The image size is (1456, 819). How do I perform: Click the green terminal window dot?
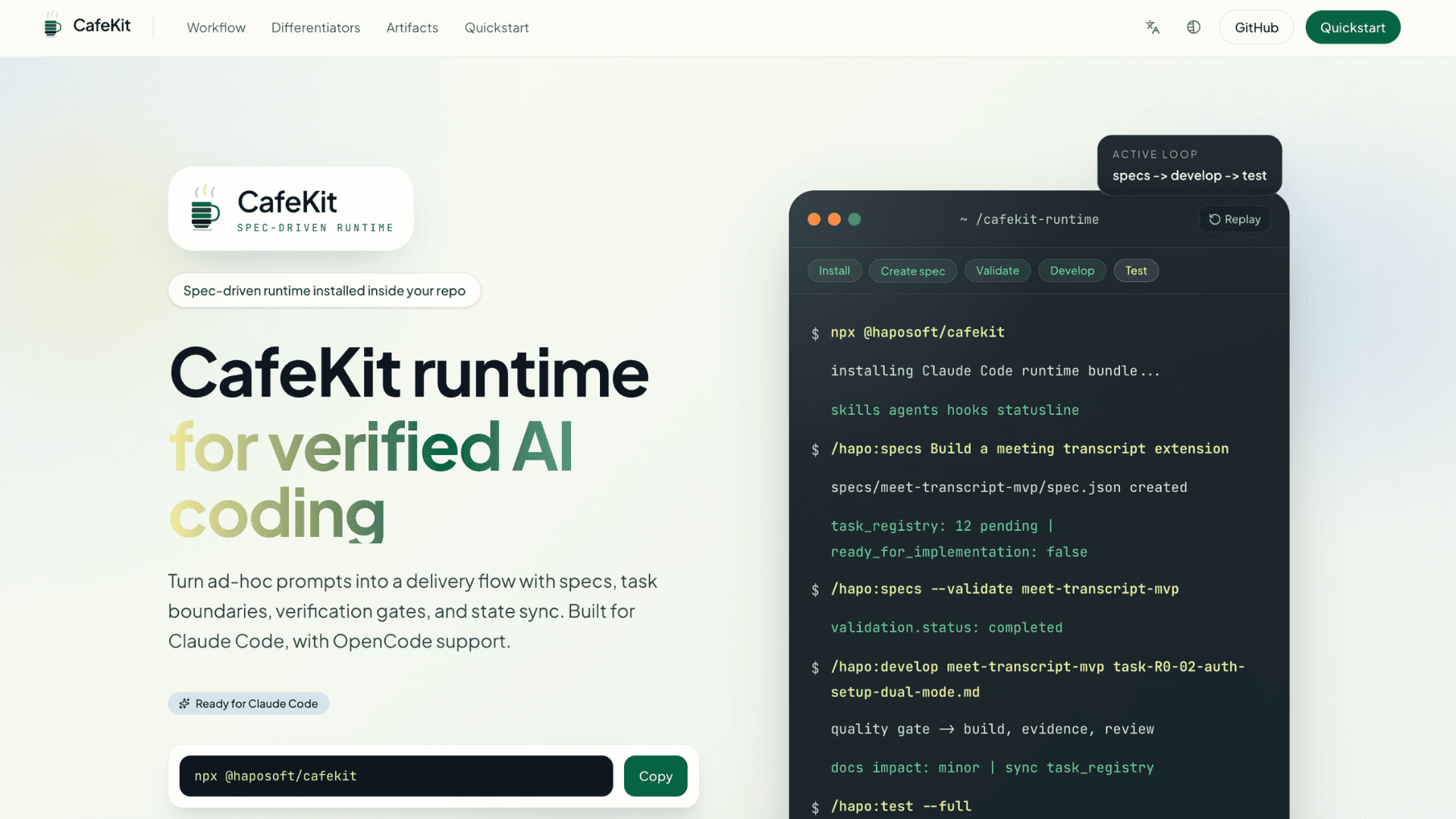(x=855, y=219)
